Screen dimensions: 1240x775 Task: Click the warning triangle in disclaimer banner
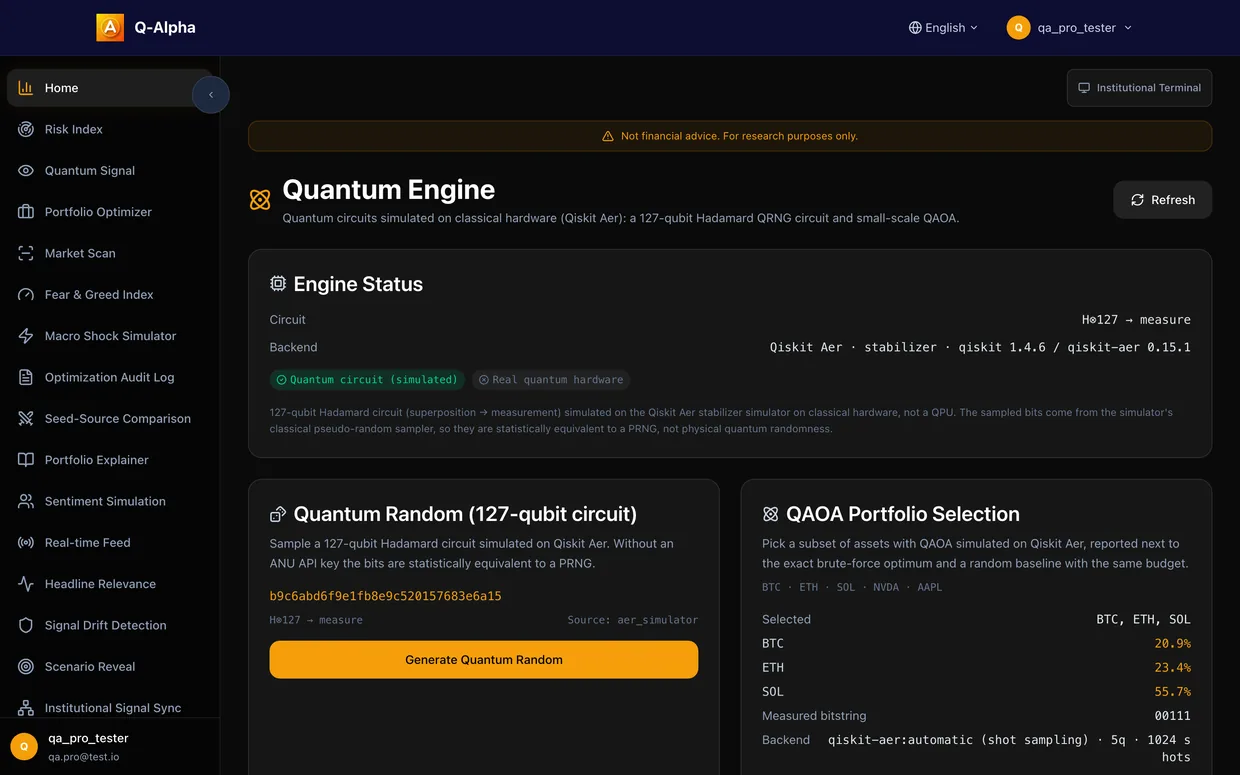(608, 136)
